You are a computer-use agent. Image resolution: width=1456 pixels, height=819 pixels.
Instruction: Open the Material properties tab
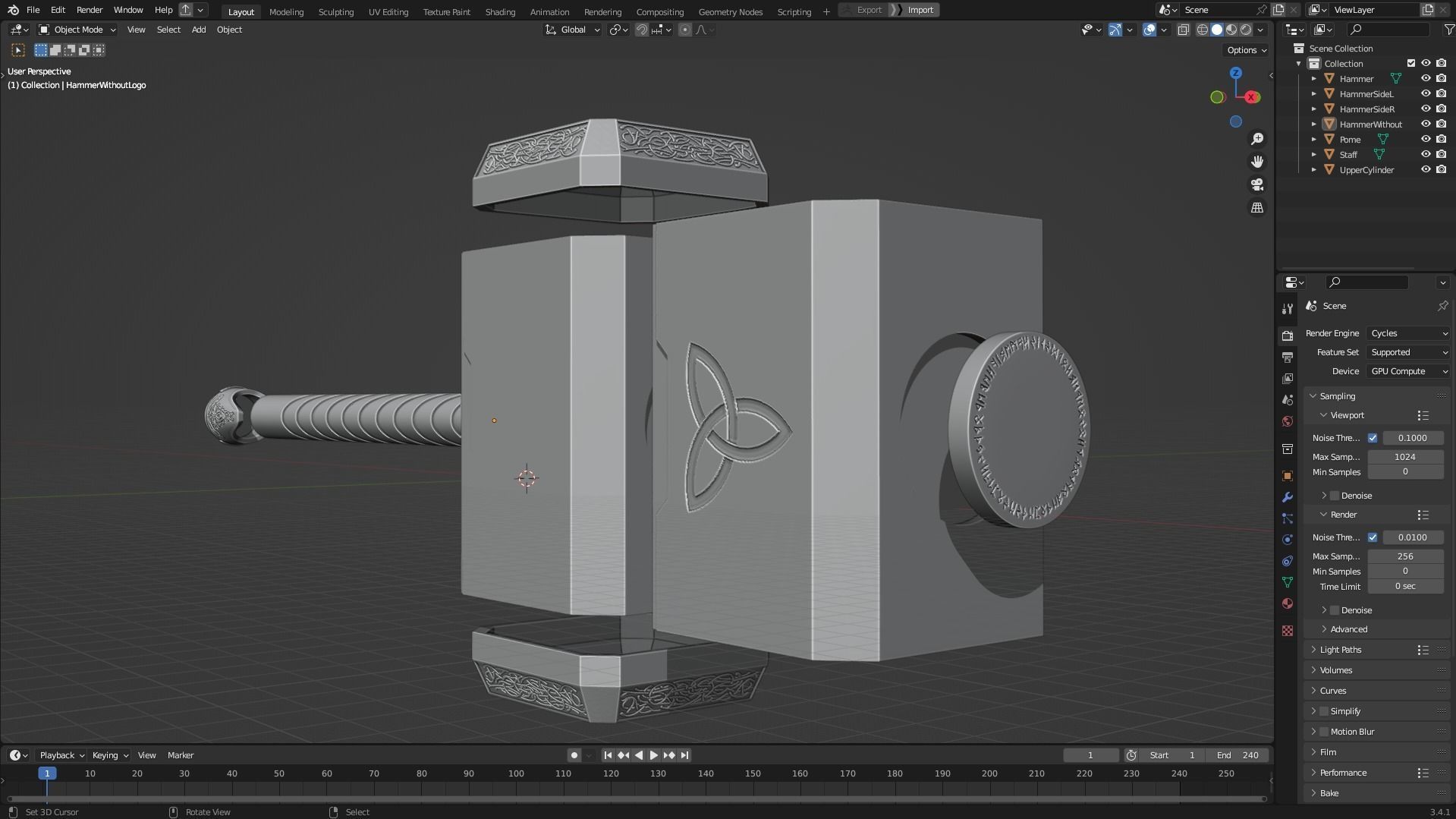click(1288, 603)
